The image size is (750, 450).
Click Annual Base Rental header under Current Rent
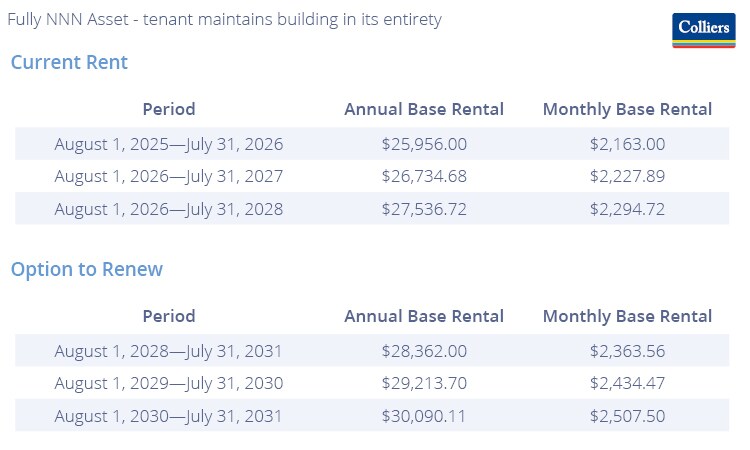coord(424,109)
